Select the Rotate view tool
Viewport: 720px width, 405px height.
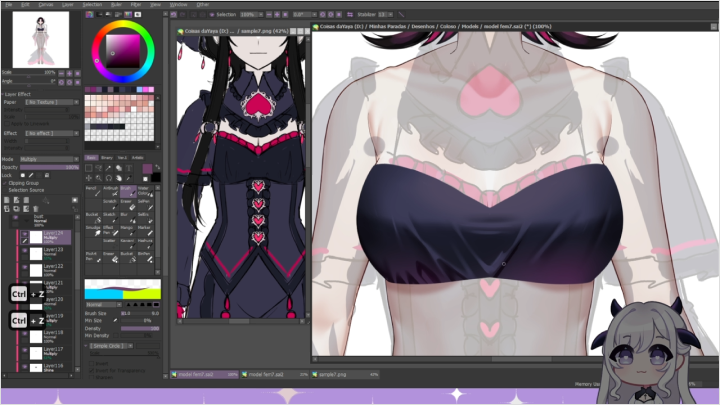[108, 178]
